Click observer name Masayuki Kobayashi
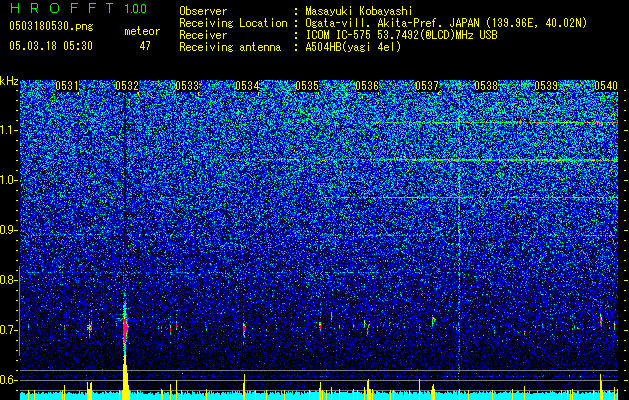 [x=359, y=11]
